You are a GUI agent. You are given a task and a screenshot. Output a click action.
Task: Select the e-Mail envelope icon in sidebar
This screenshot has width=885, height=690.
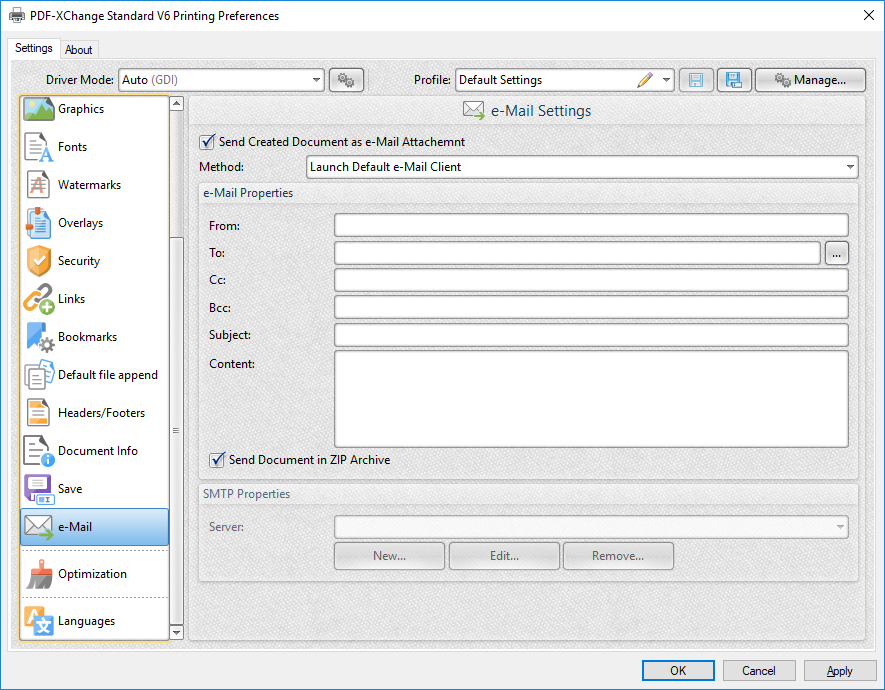pyautogui.click(x=38, y=527)
